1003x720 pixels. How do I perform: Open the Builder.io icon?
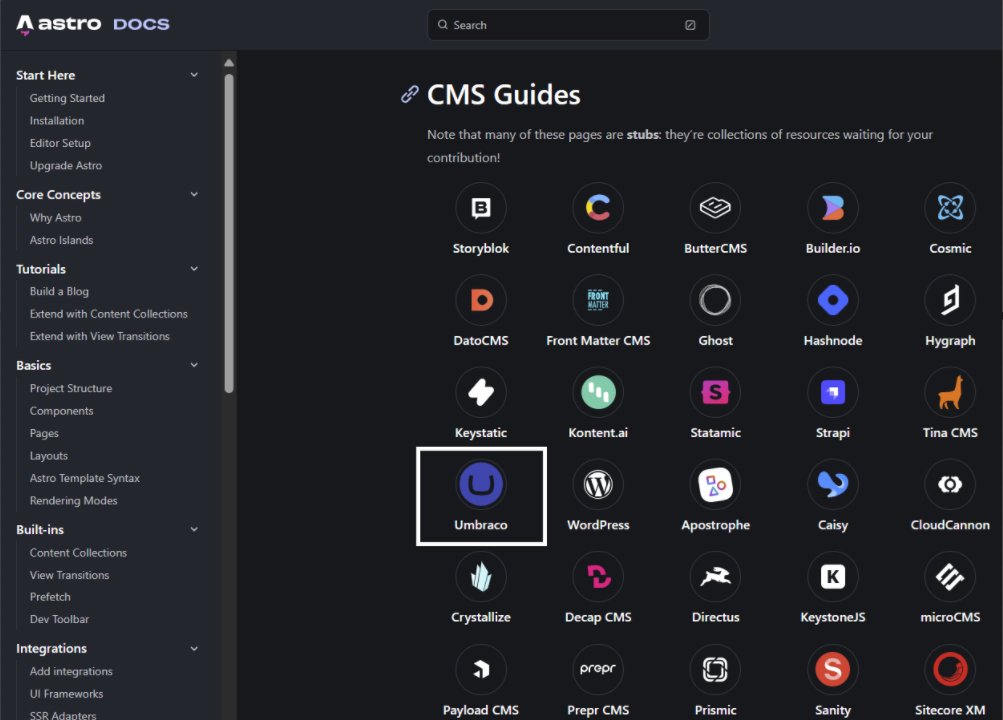pyautogui.click(x=833, y=208)
